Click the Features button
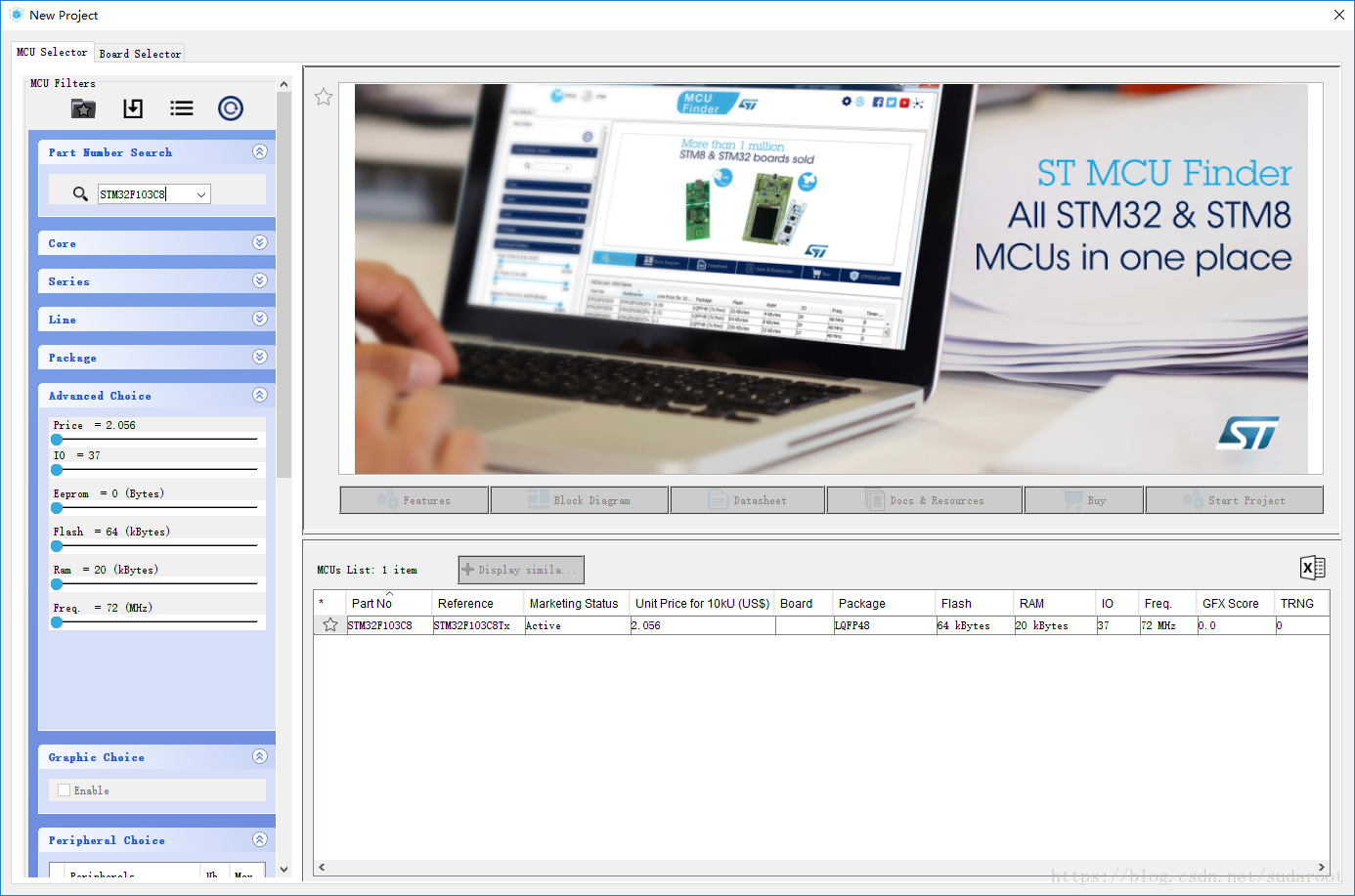 [415, 500]
